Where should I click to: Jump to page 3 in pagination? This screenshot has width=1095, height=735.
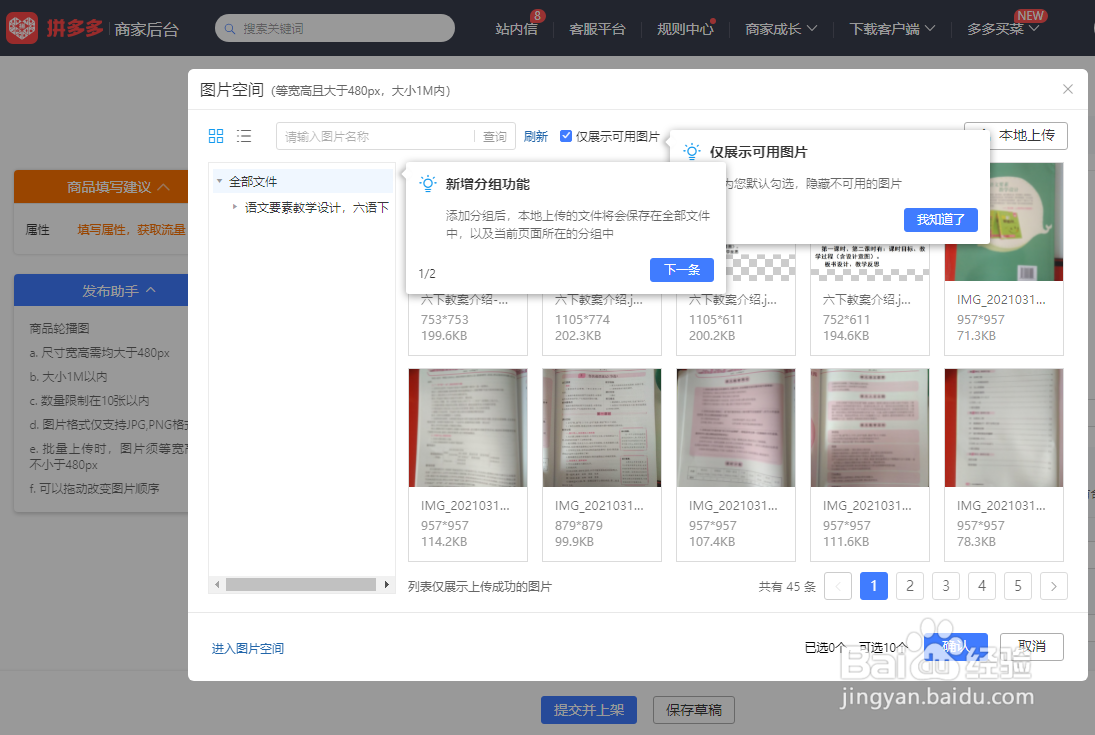(x=945, y=586)
